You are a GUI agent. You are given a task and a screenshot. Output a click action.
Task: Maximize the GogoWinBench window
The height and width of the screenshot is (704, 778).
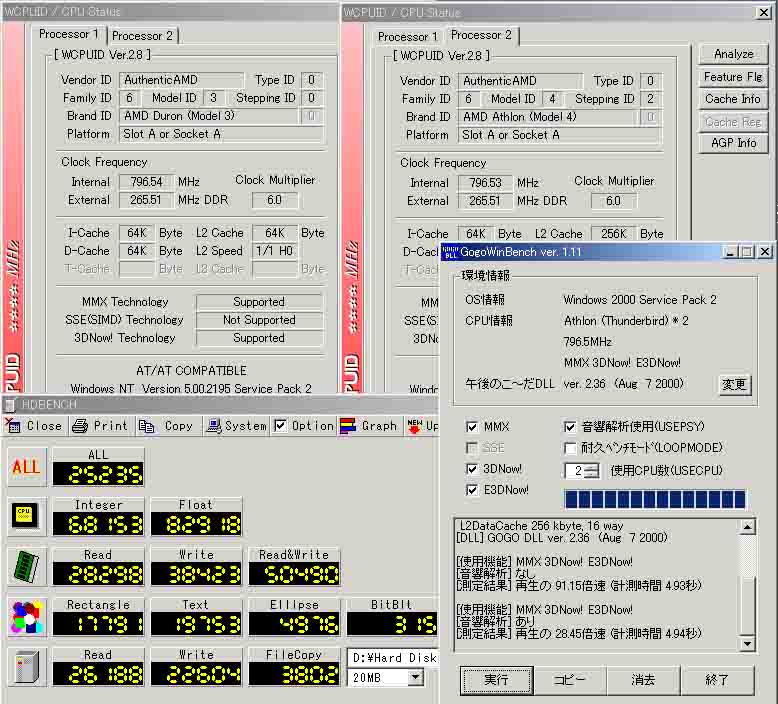coord(746,252)
